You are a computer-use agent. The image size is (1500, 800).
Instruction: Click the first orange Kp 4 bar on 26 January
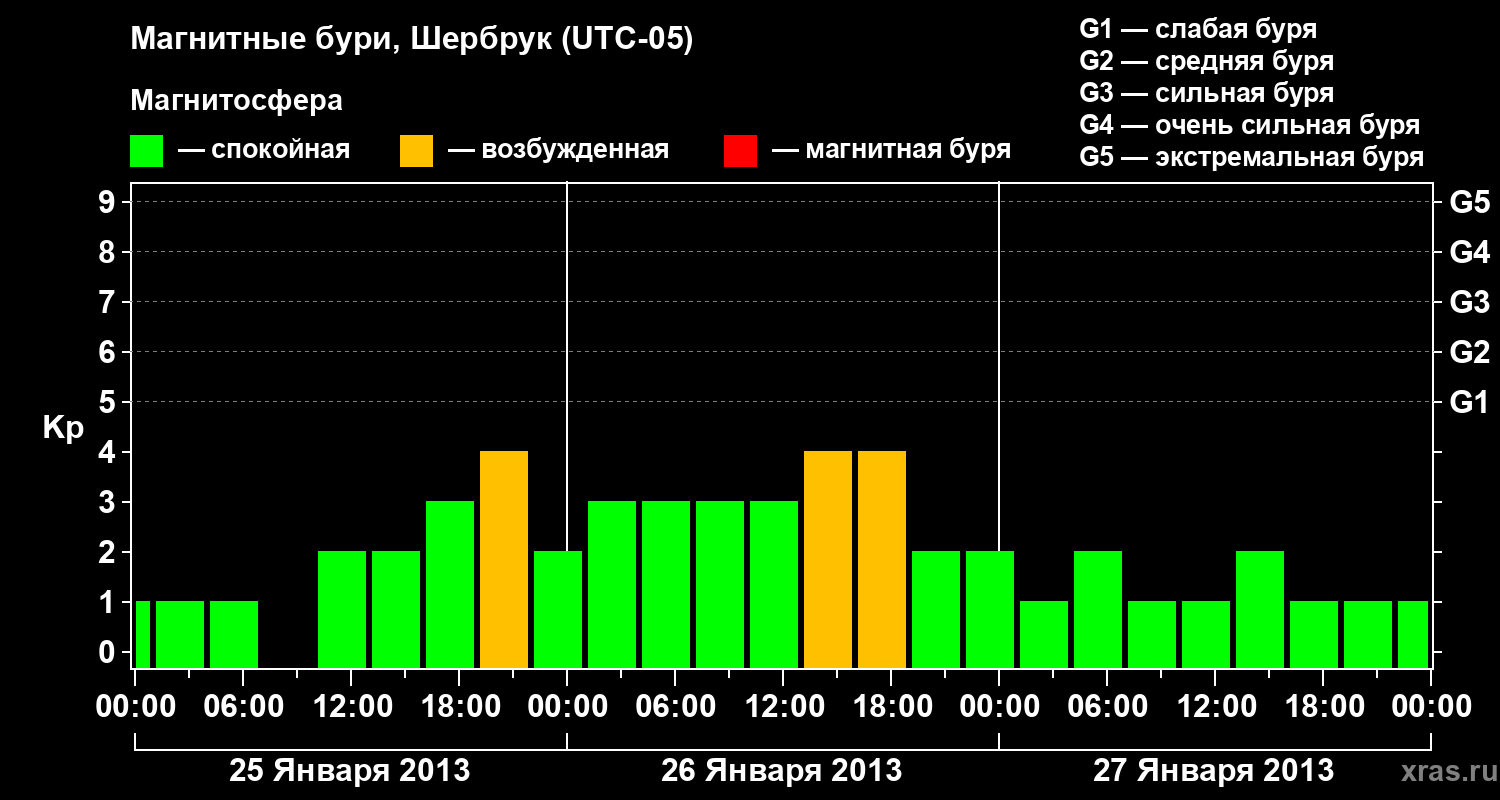tap(828, 559)
